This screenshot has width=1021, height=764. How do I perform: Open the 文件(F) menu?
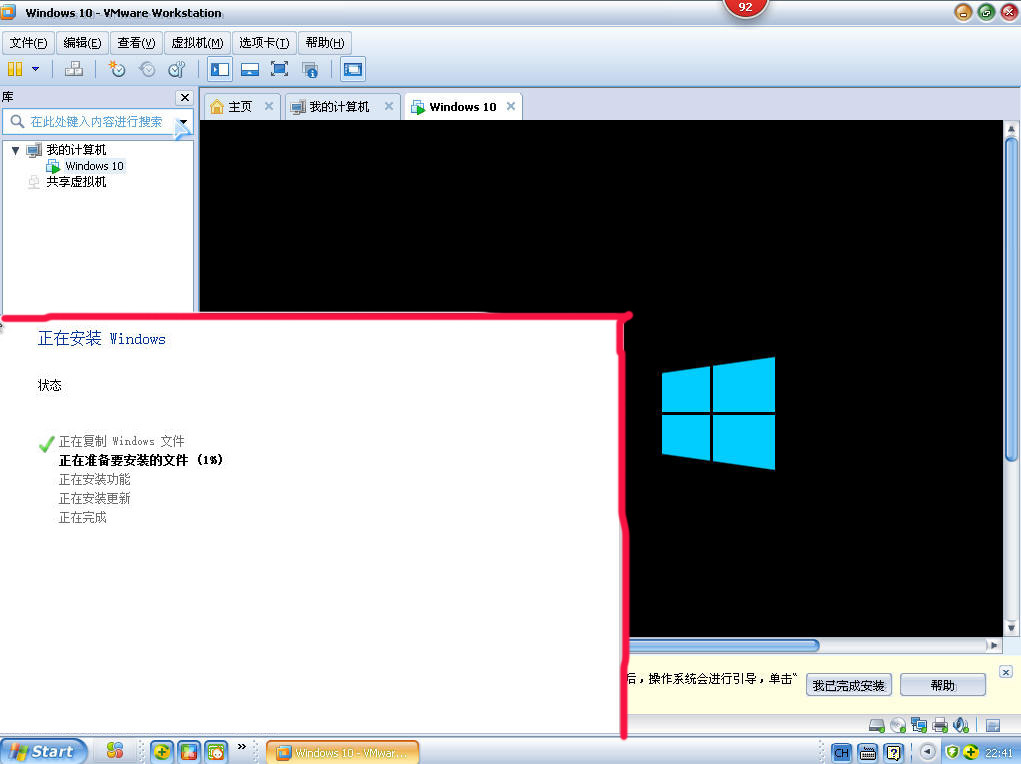pos(29,43)
